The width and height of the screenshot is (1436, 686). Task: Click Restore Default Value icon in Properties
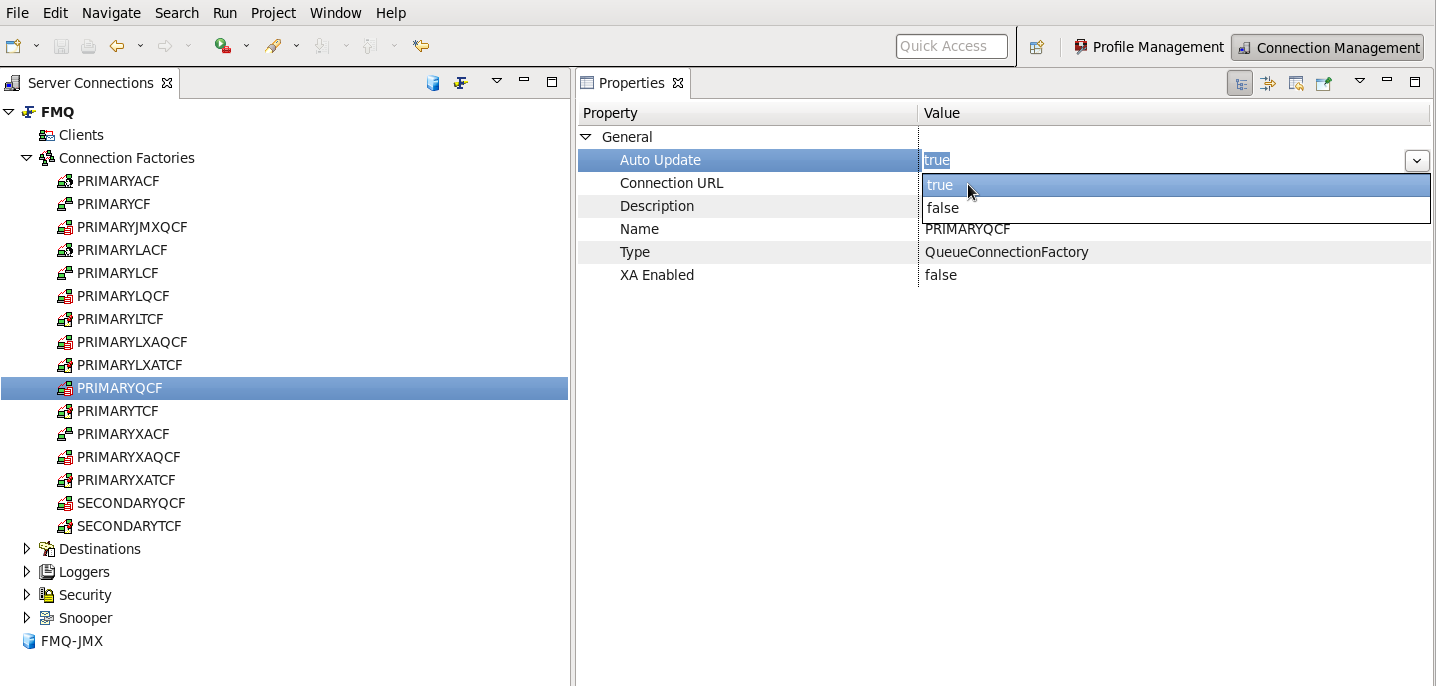(x=1296, y=84)
